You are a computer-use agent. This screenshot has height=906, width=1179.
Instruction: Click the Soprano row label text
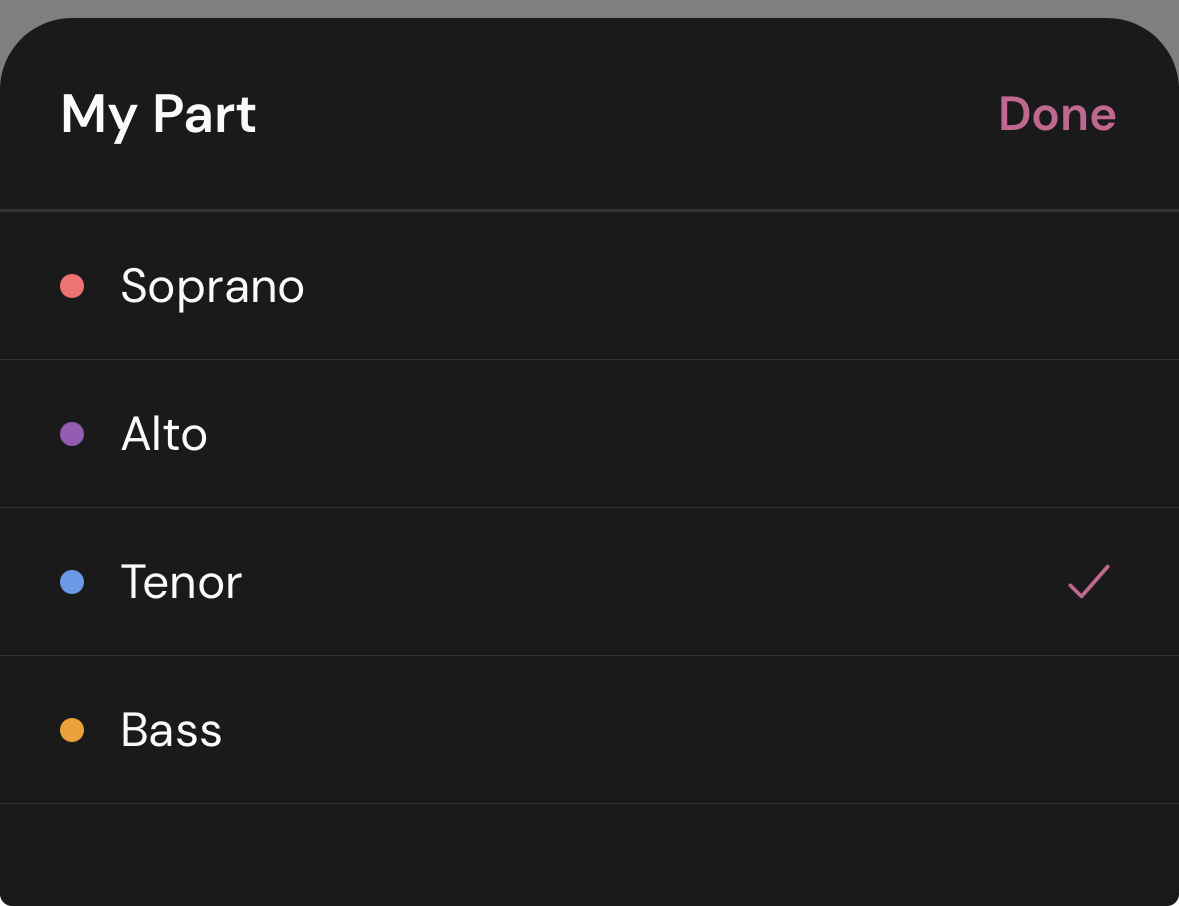(212, 285)
